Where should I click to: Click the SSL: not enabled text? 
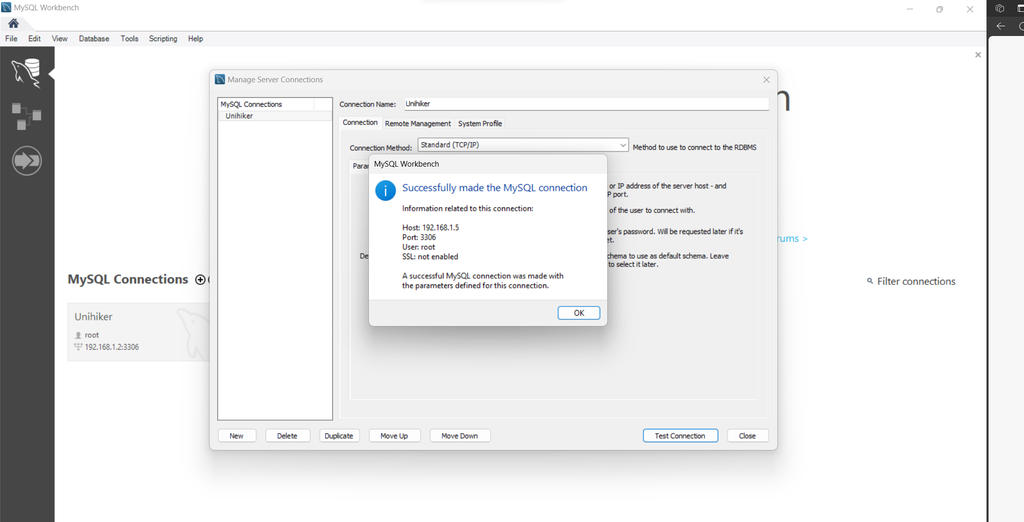pyautogui.click(x=430, y=257)
